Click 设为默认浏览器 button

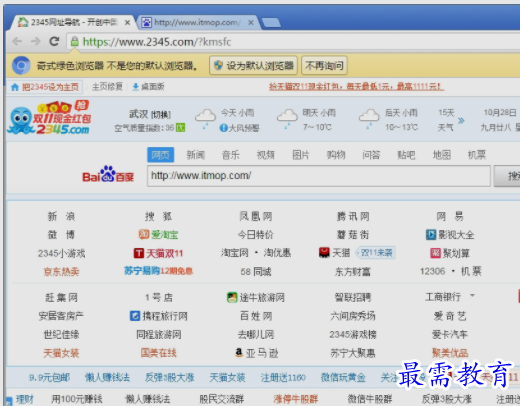pos(254,66)
